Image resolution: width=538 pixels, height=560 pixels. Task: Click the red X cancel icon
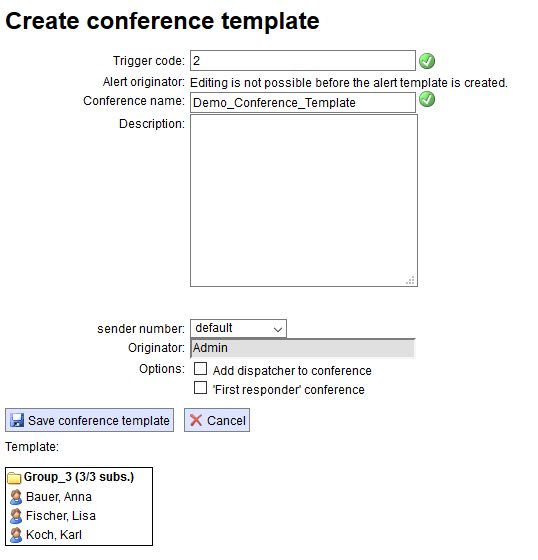196,420
